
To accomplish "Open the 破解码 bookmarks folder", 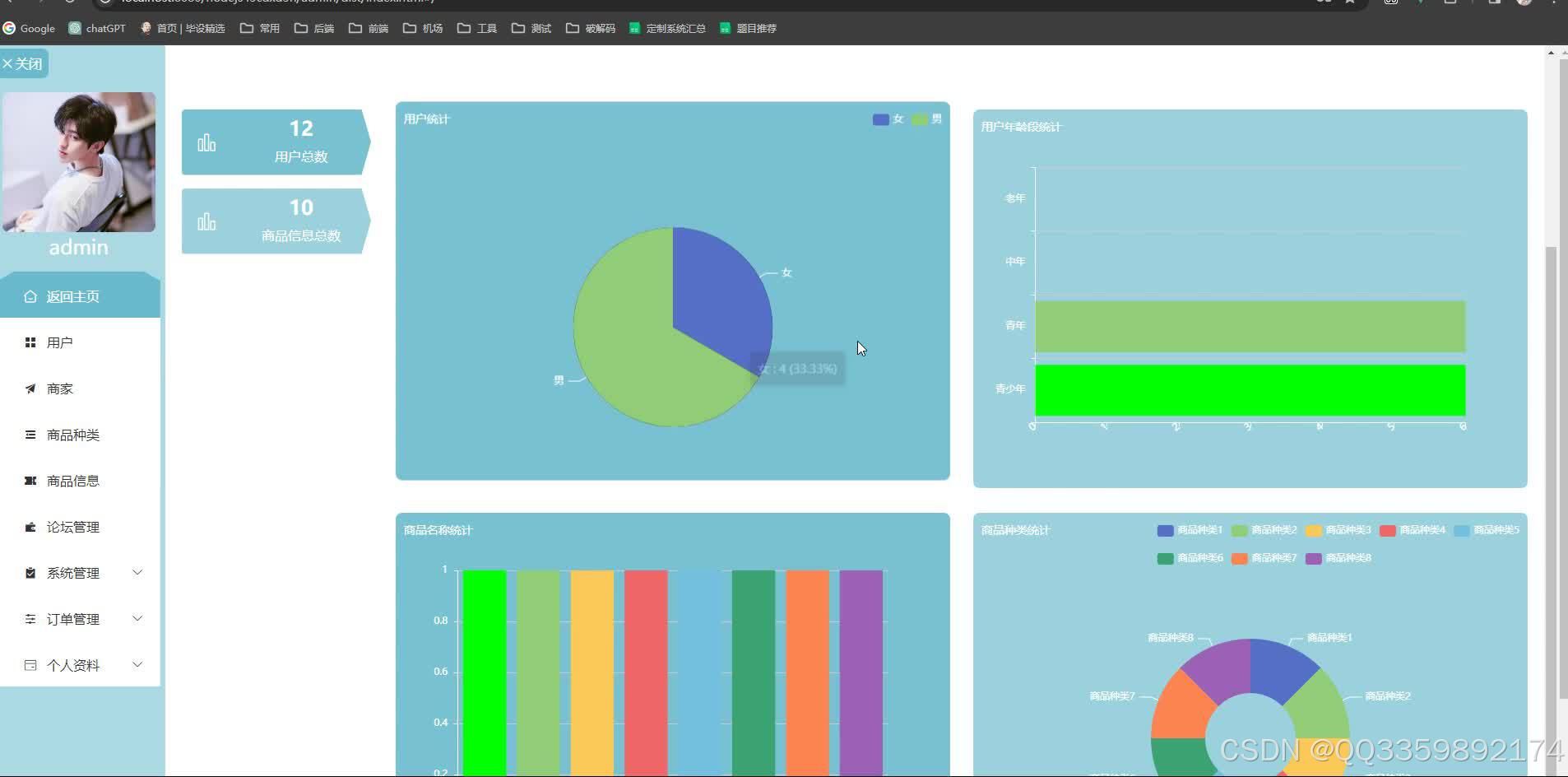I will pos(591,28).
